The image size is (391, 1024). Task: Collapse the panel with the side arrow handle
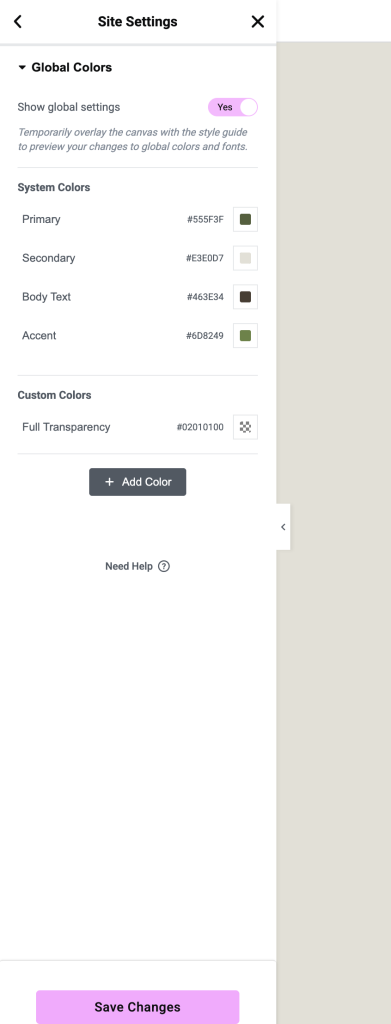coord(283,527)
